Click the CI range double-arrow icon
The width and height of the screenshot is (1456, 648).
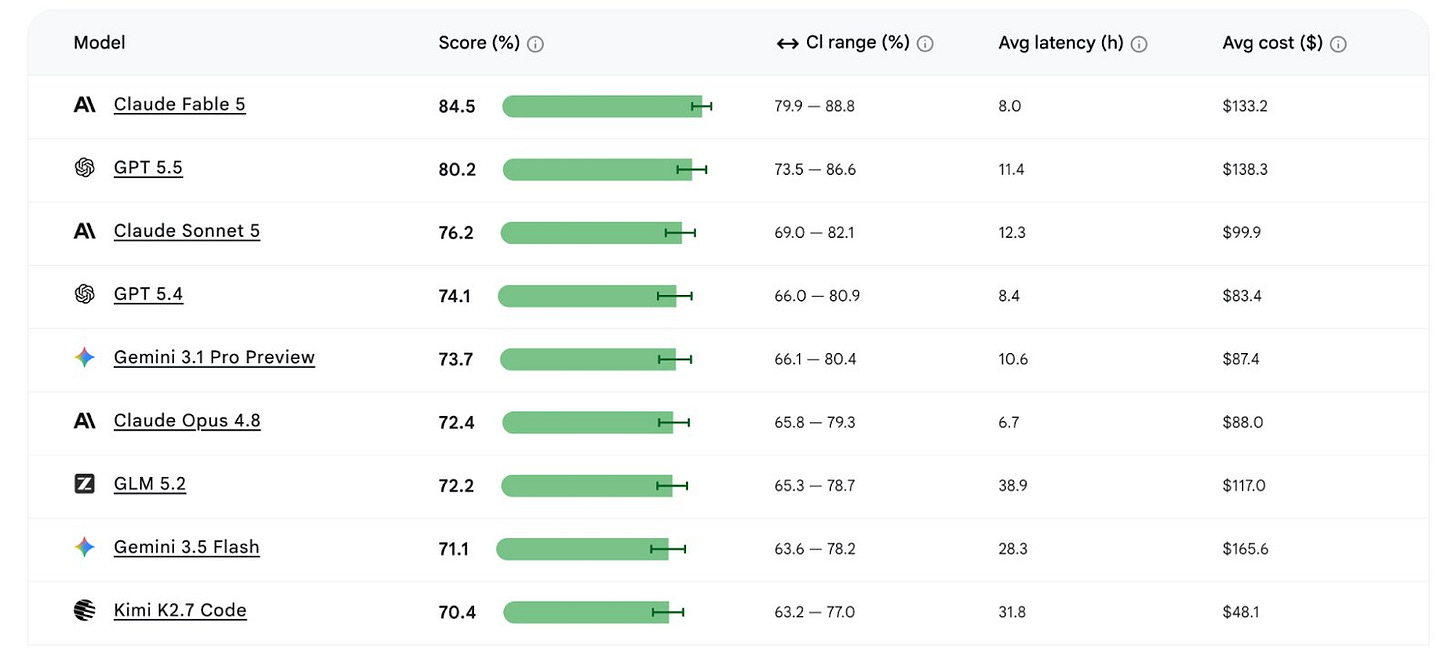point(787,44)
